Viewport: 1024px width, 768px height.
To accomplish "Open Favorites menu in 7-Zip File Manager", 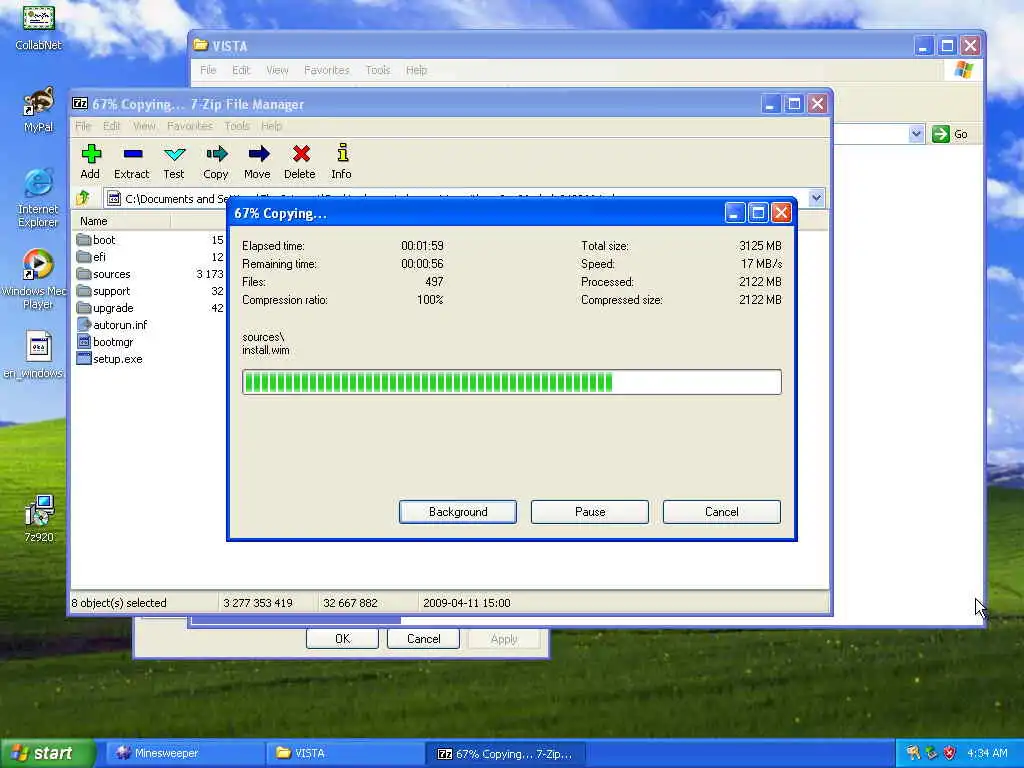I will pyautogui.click(x=189, y=126).
